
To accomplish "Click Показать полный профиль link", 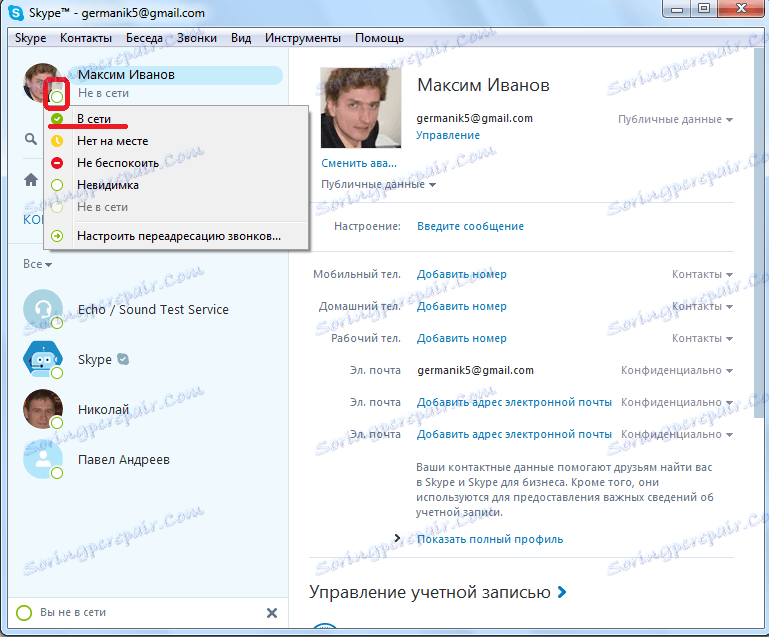I will 490,539.
